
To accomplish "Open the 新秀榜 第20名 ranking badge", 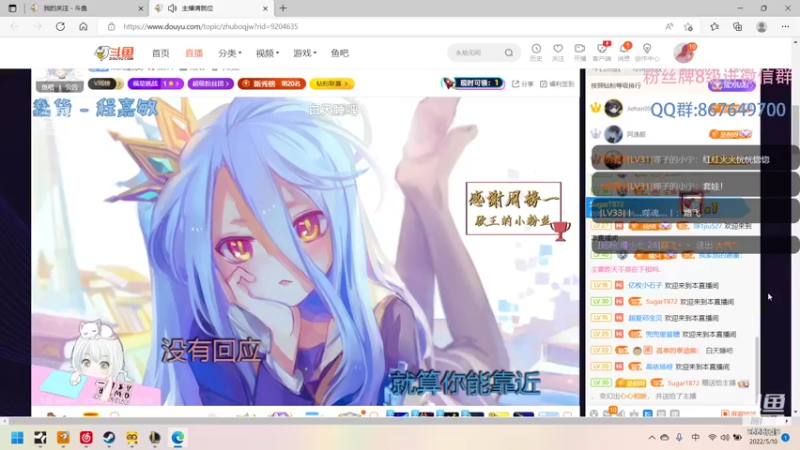I will (271, 83).
